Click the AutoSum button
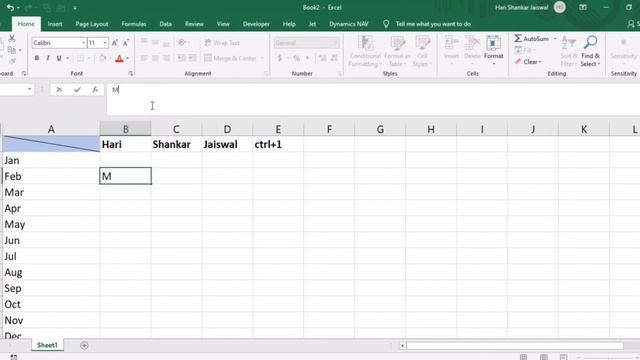This screenshot has width=640, height=360. 531,38
